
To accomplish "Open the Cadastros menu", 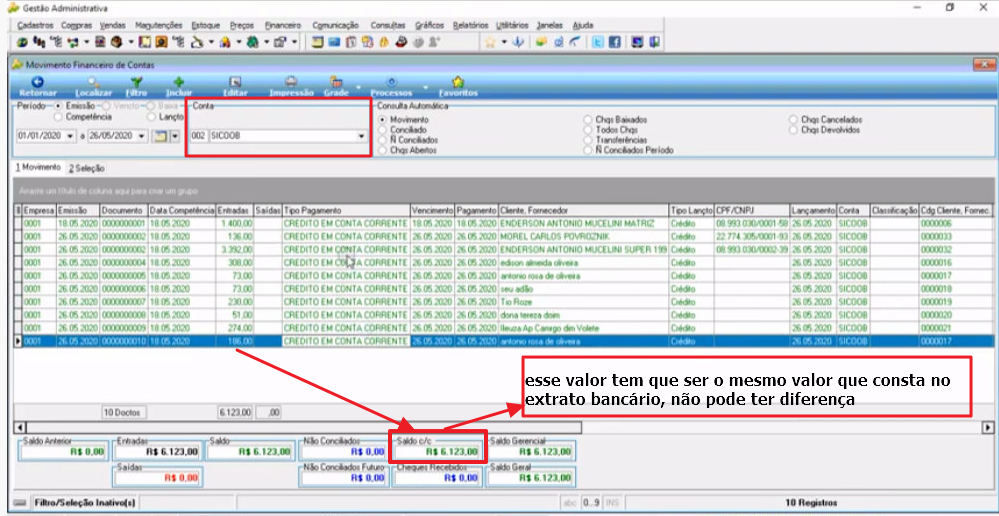I will tap(35, 25).
